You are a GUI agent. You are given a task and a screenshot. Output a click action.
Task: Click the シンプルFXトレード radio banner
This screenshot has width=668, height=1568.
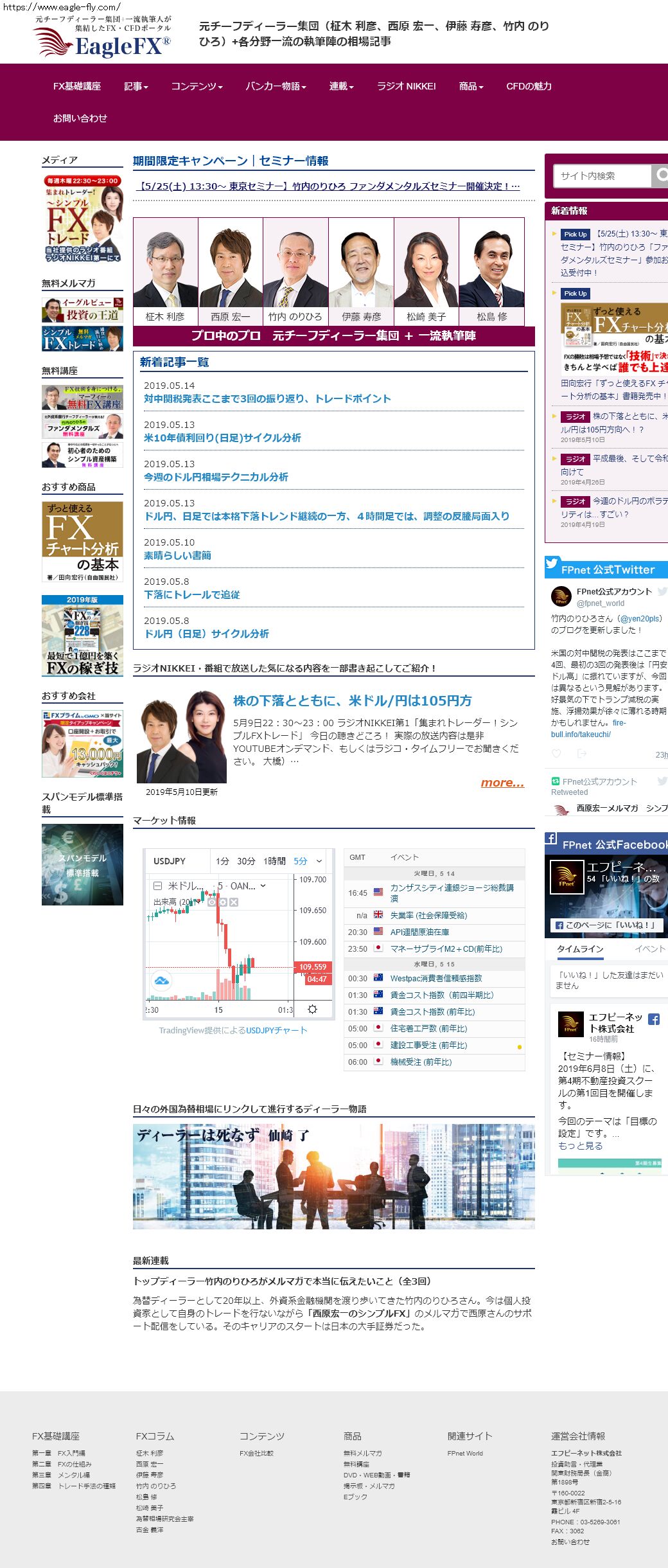[x=82, y=218]
